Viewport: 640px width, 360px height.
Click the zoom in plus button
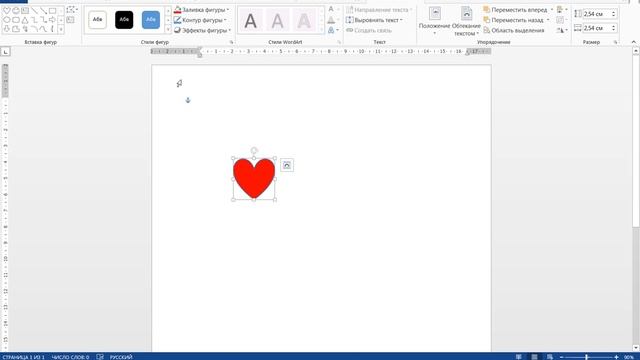(x=616, y=357)
